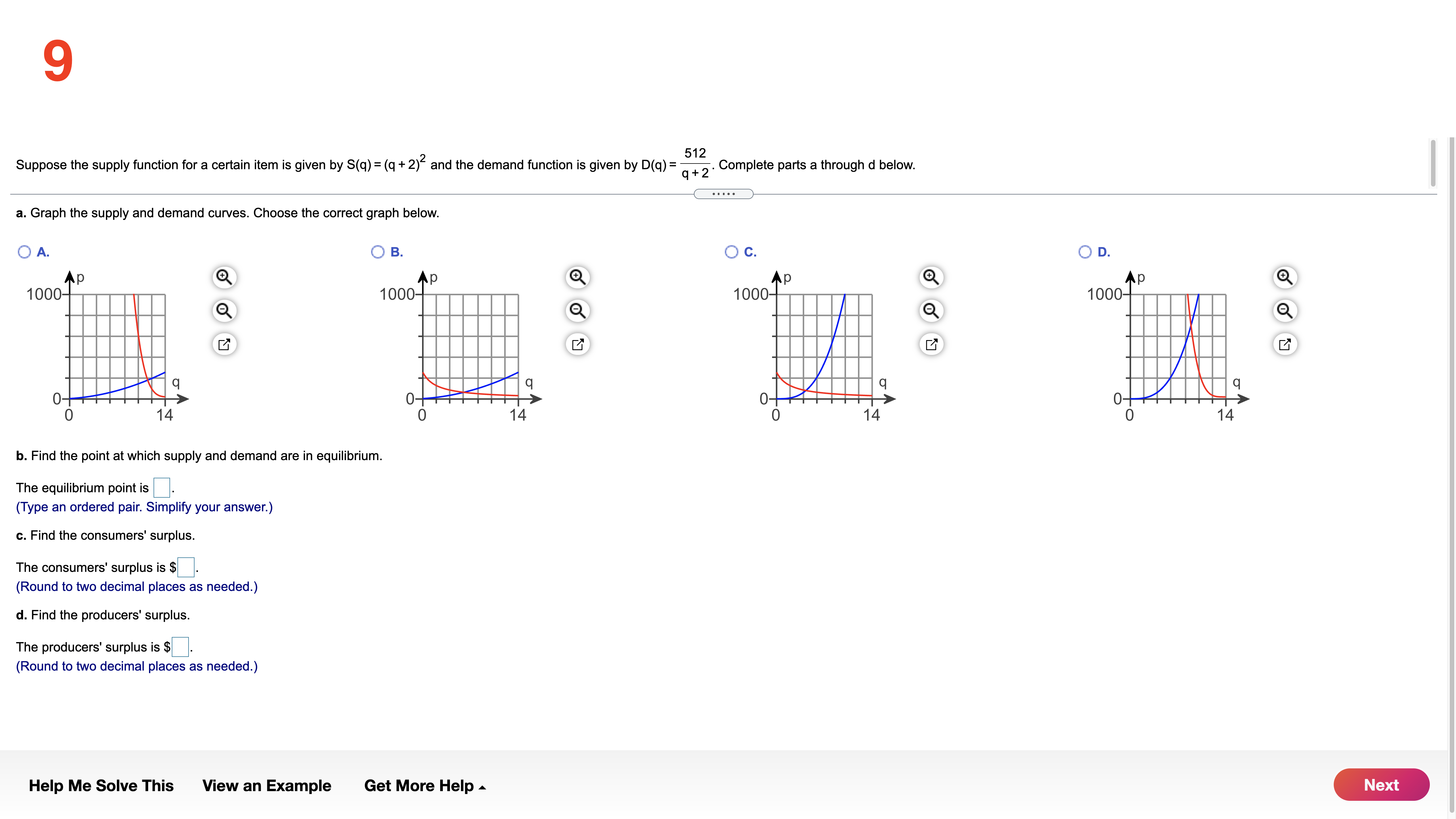Open graph B in enlarged view
Viewport: 1456px width, 819px height.
click(577, 344)
